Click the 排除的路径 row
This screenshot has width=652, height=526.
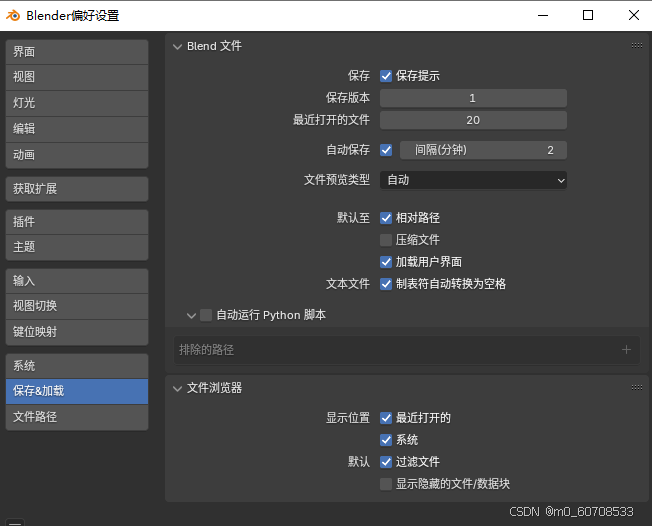(407, 350)
